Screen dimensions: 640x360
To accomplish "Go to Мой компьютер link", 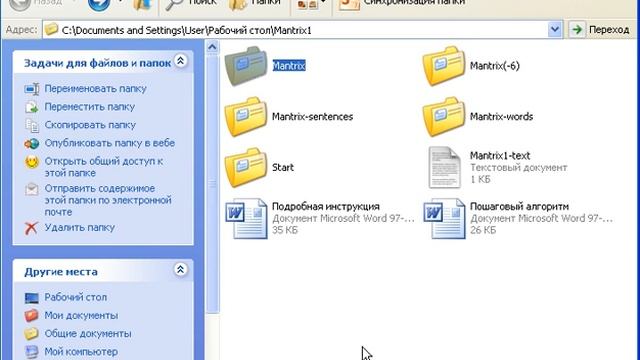I will tap(81, 351).
